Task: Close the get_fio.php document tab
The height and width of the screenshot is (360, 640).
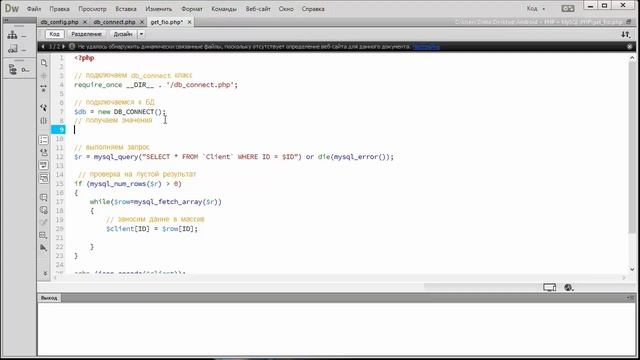Action: [189, 22]
